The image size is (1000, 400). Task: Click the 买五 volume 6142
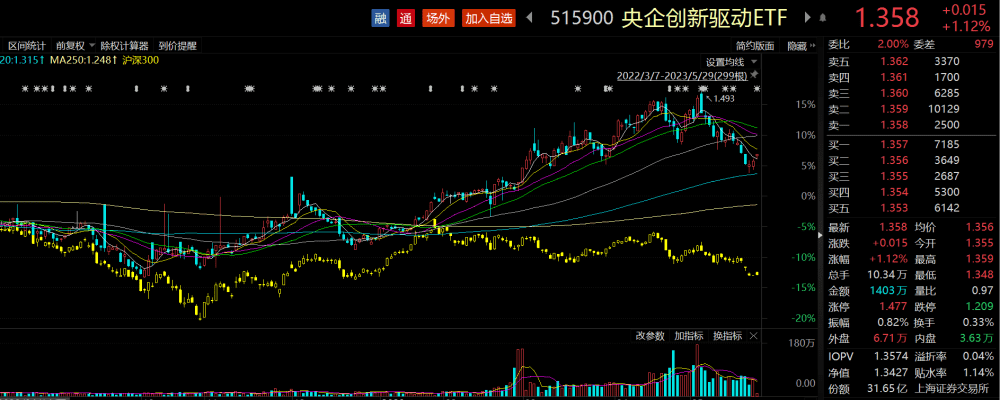tap(947, 208)
